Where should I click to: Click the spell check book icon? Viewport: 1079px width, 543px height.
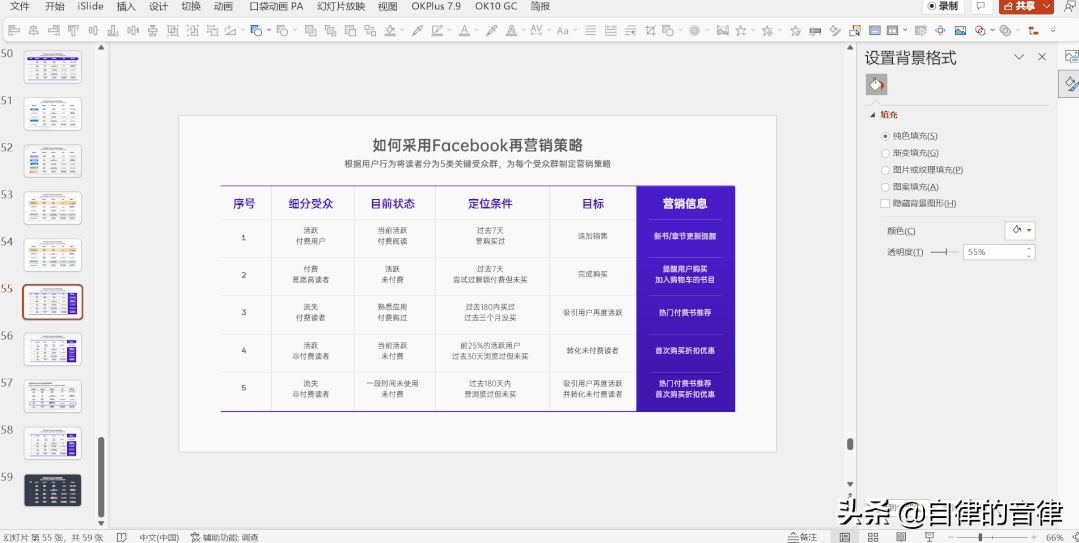[122, 537]
